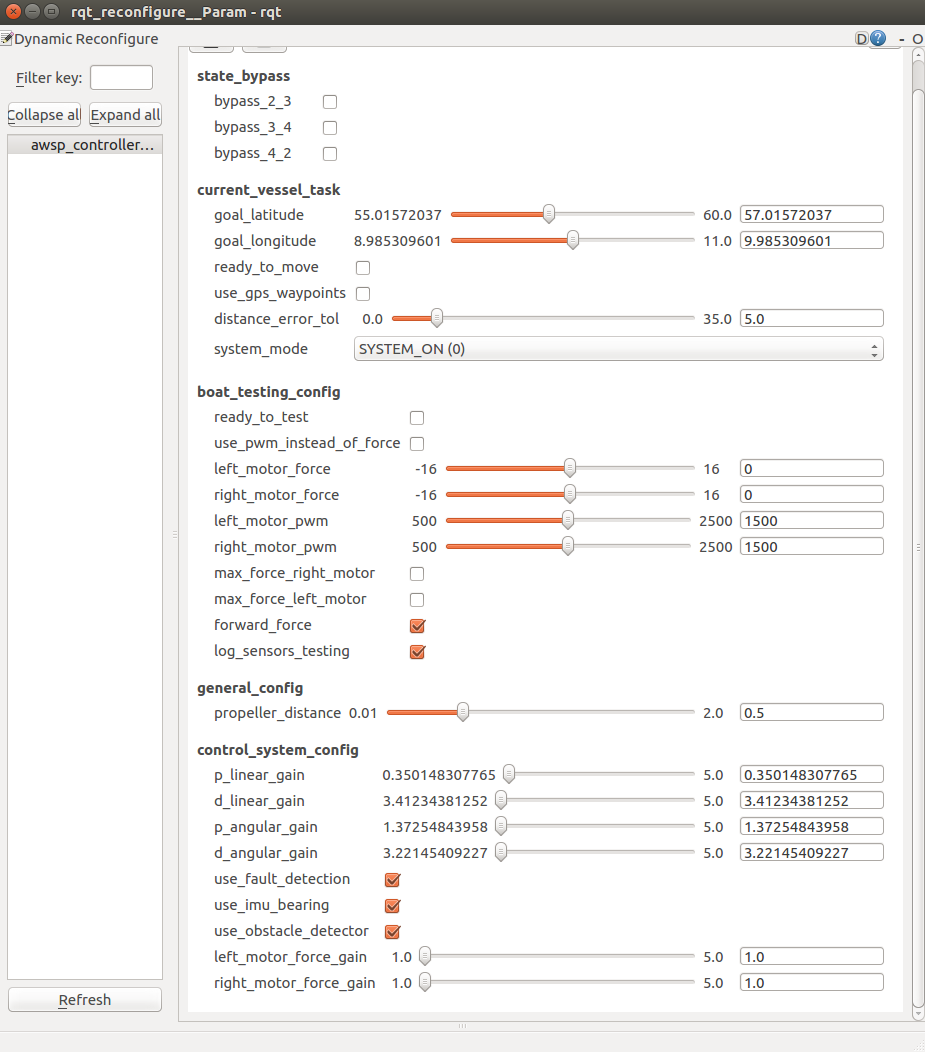Check max_force_left_motor box
This screenshot has height=1052, width=925.
pos(417,600)
